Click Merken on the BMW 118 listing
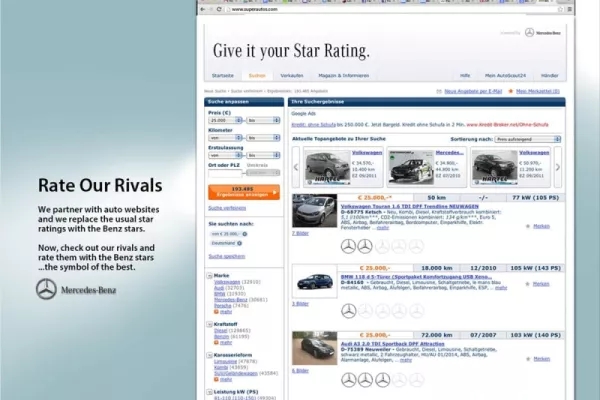Image resolution: width=600 pixels, height=400 pixels. [541, 284]
